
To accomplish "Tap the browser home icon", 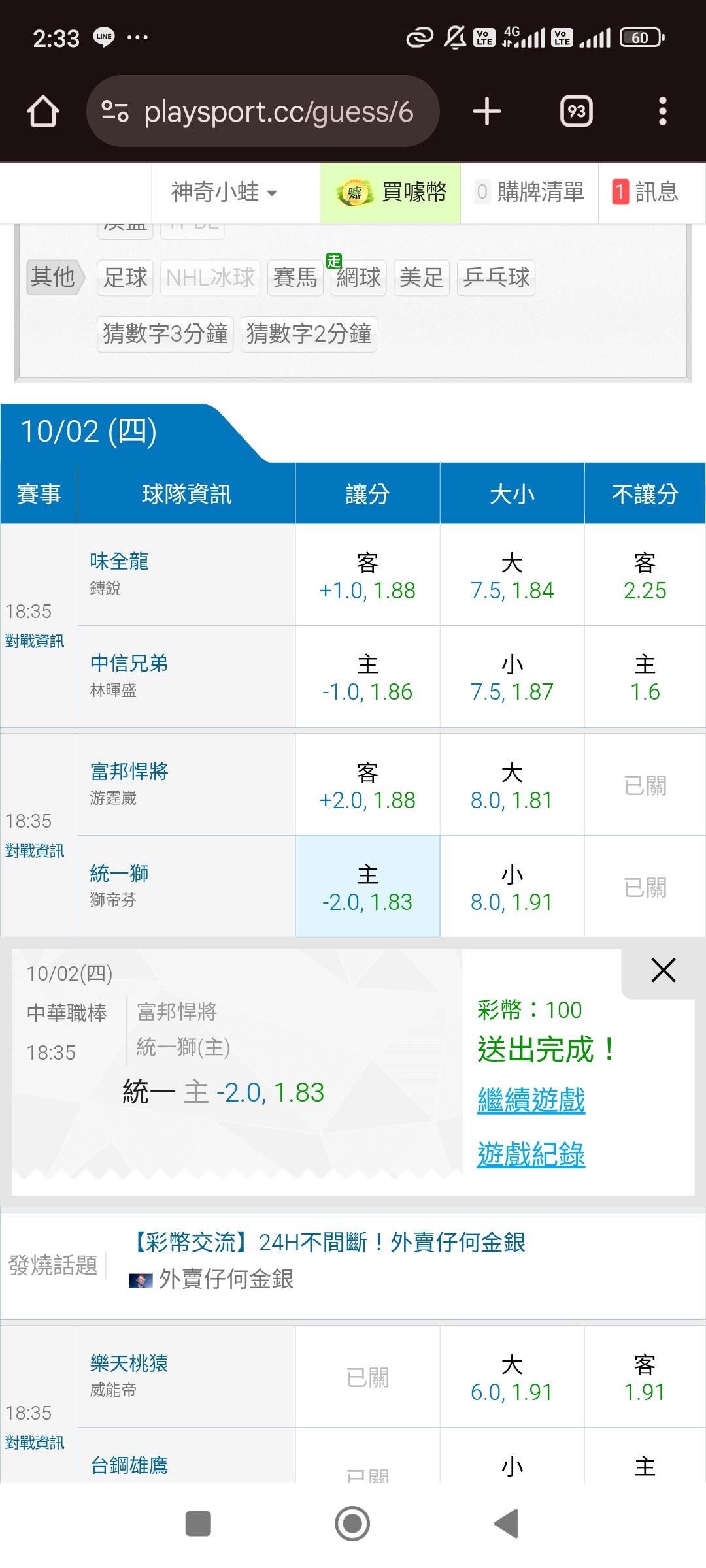I will [x=43, y=112].
